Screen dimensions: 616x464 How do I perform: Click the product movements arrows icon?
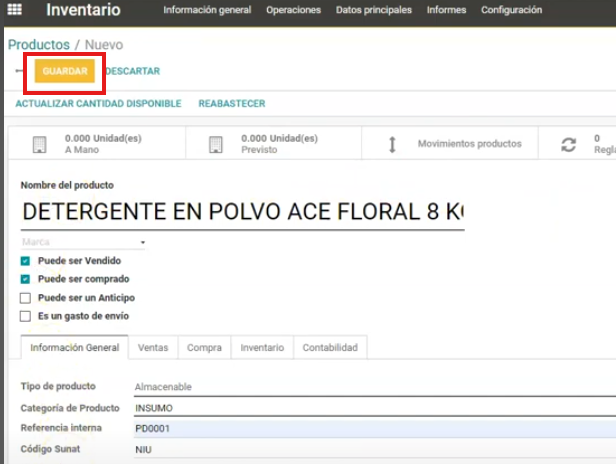392,144
